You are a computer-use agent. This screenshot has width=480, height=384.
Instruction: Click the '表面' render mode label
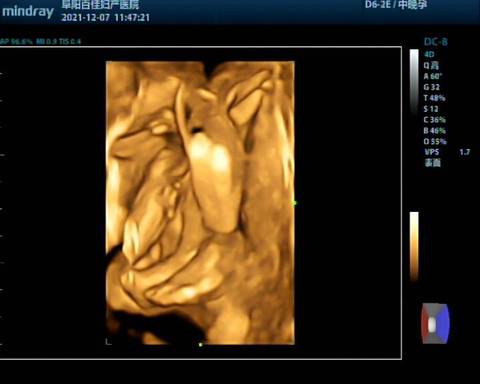click(433, 163)
